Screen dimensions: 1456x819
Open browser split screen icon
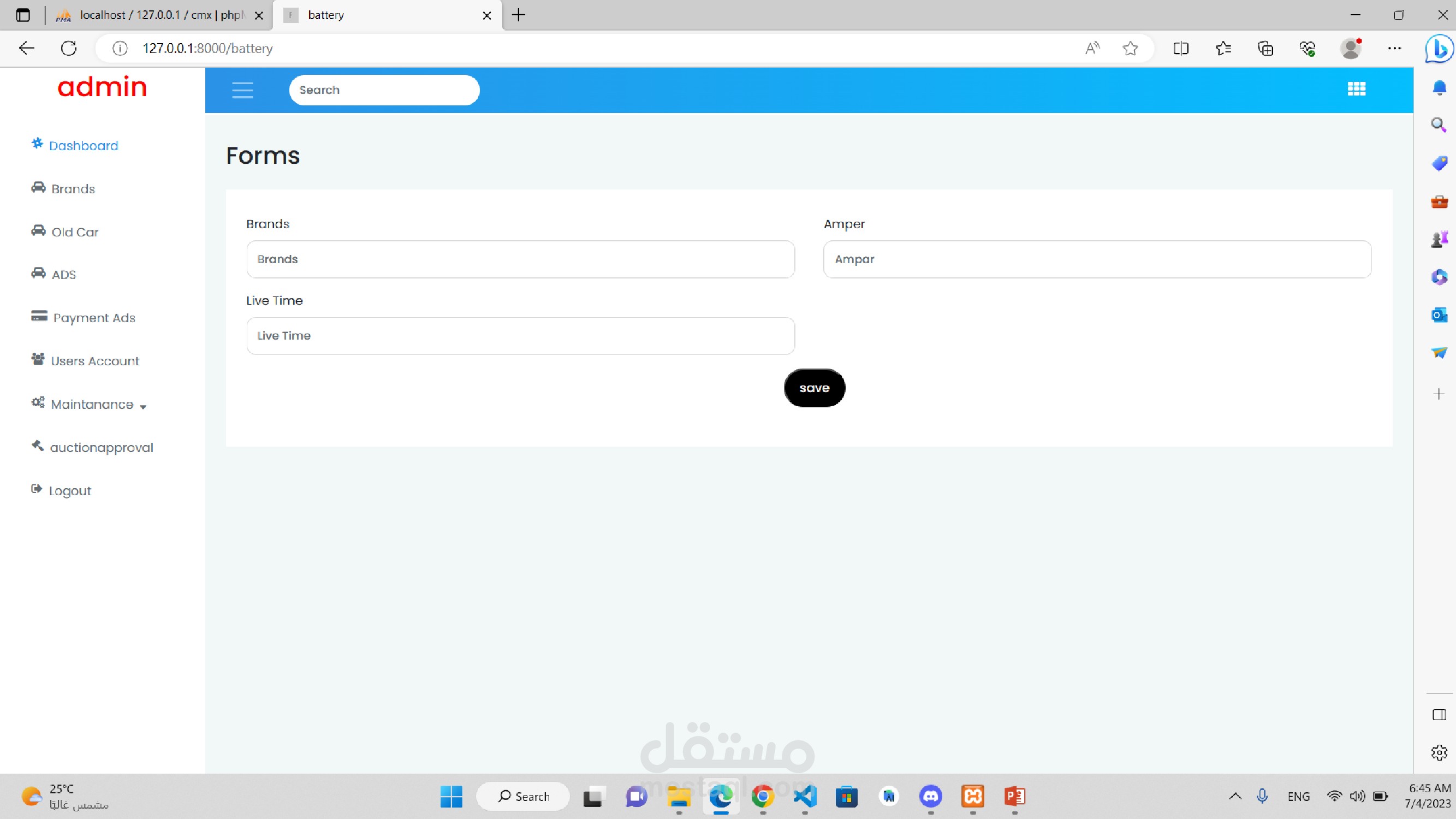point(1181,49)
